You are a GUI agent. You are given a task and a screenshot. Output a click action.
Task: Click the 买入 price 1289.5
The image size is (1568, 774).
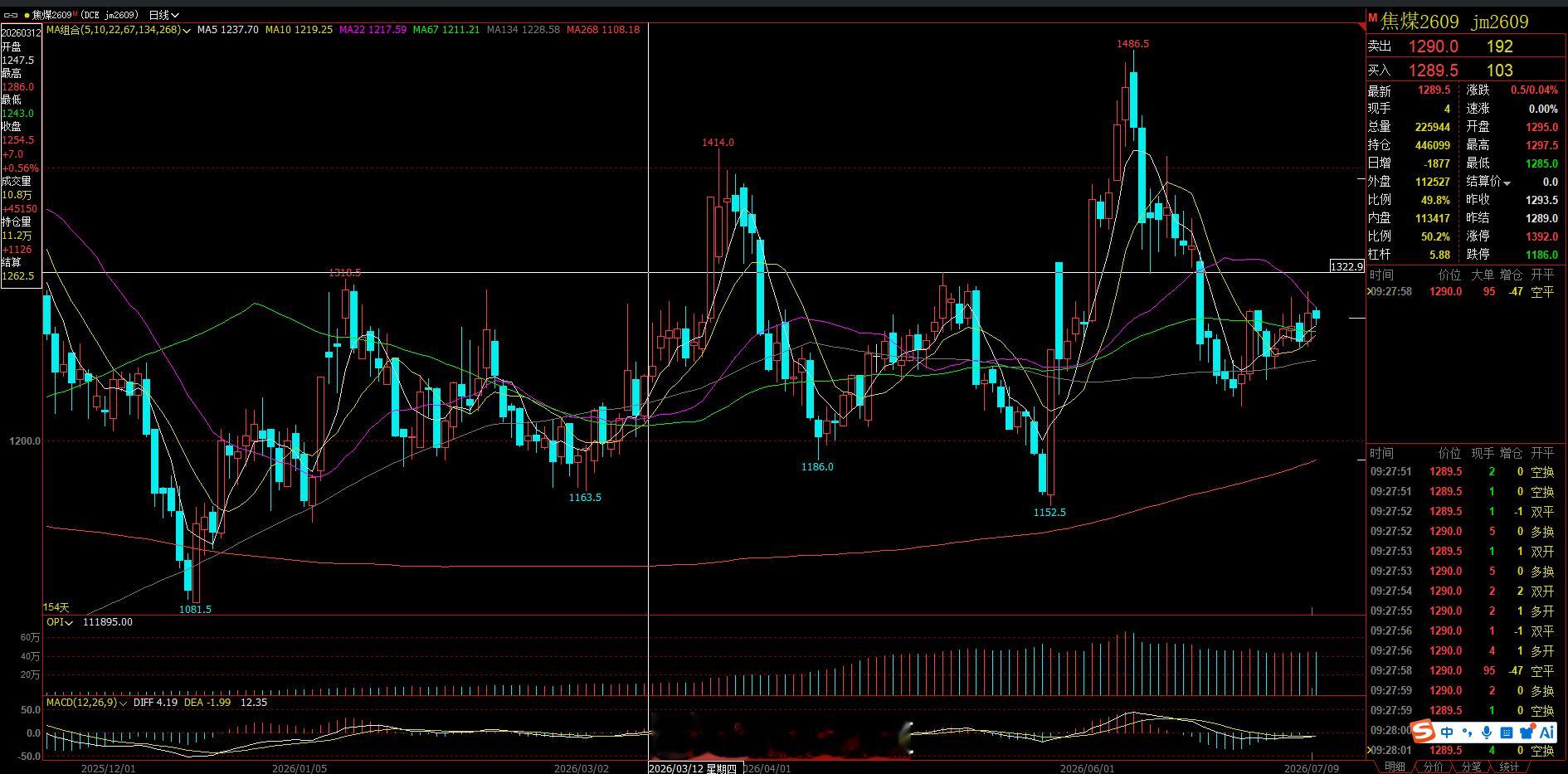[1433, 71]
